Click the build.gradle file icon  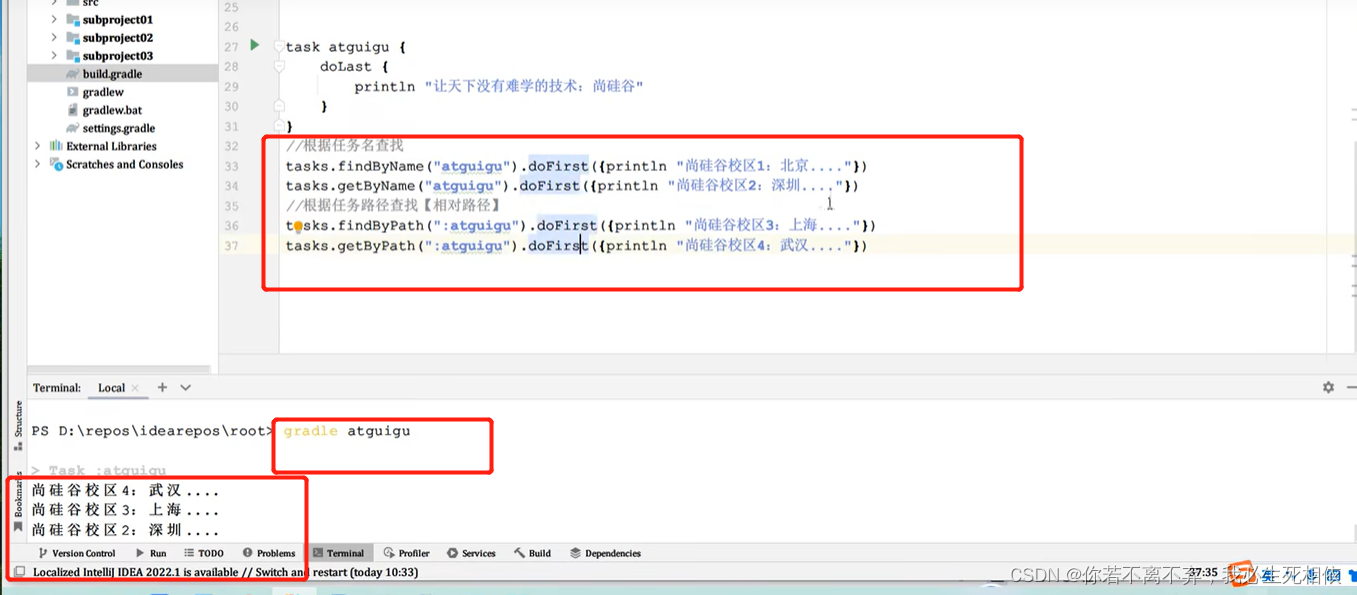pyautogui.click(x=73, y=73)
